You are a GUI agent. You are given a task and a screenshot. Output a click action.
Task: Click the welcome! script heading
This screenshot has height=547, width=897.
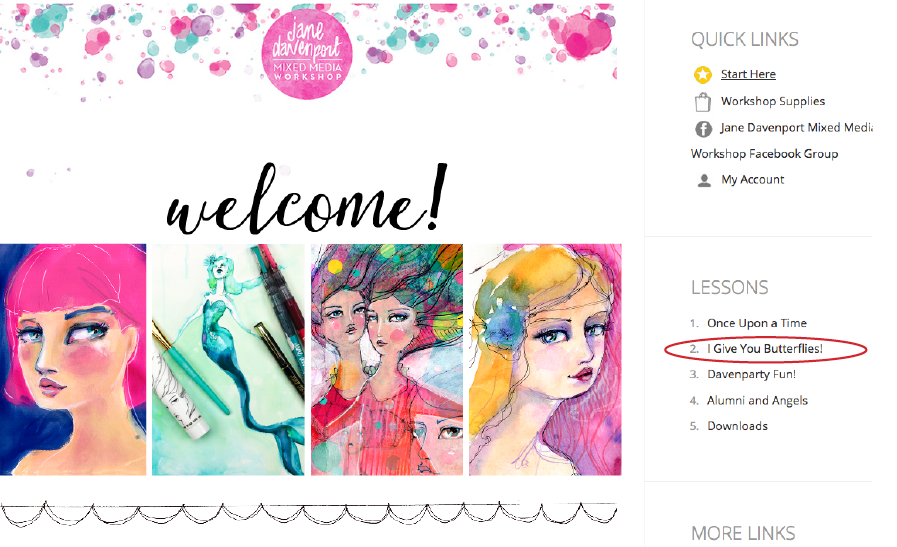(x=306, y=199)
